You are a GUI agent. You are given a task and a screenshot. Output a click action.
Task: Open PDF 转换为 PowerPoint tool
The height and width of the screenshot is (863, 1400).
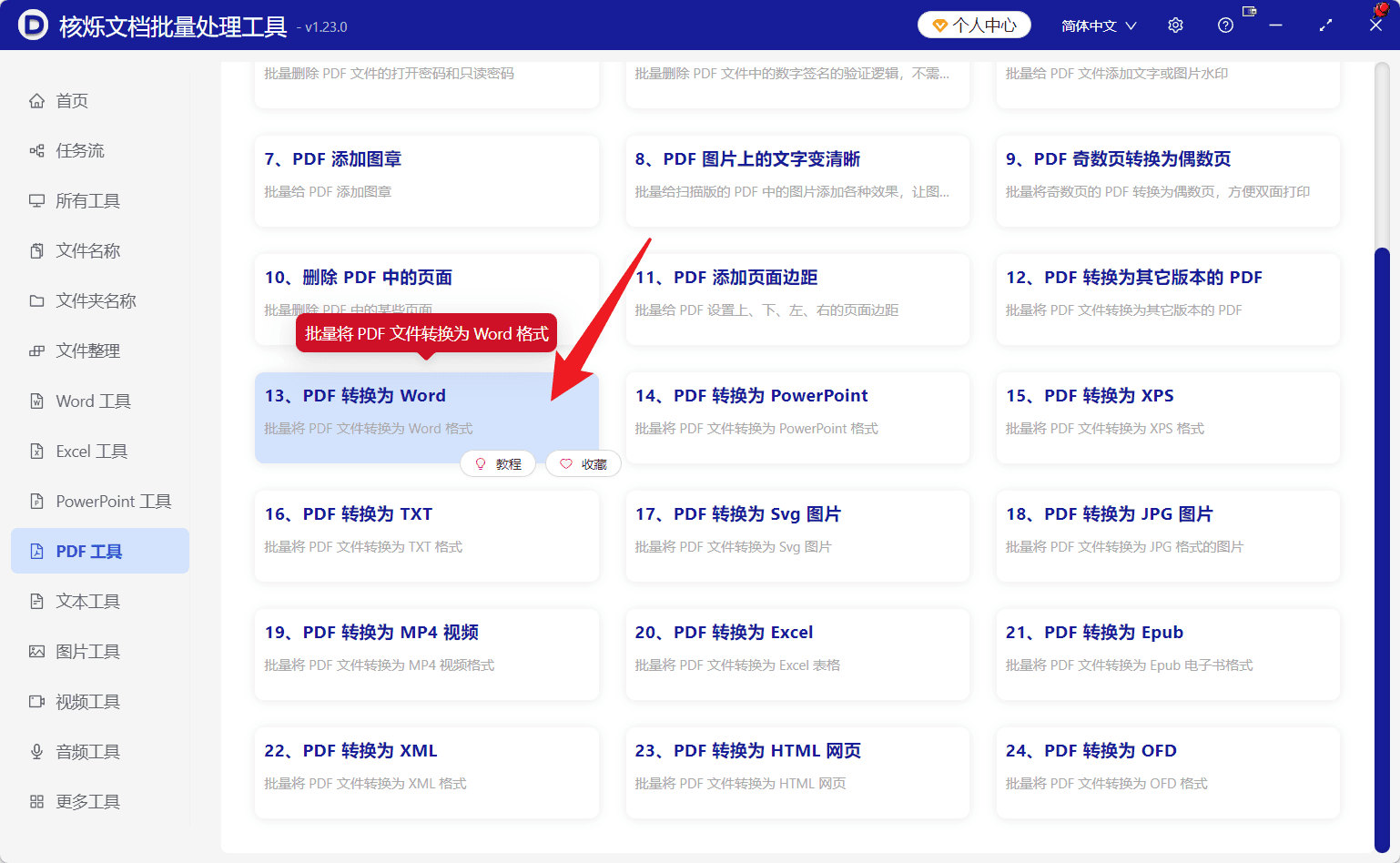point(797,418)
